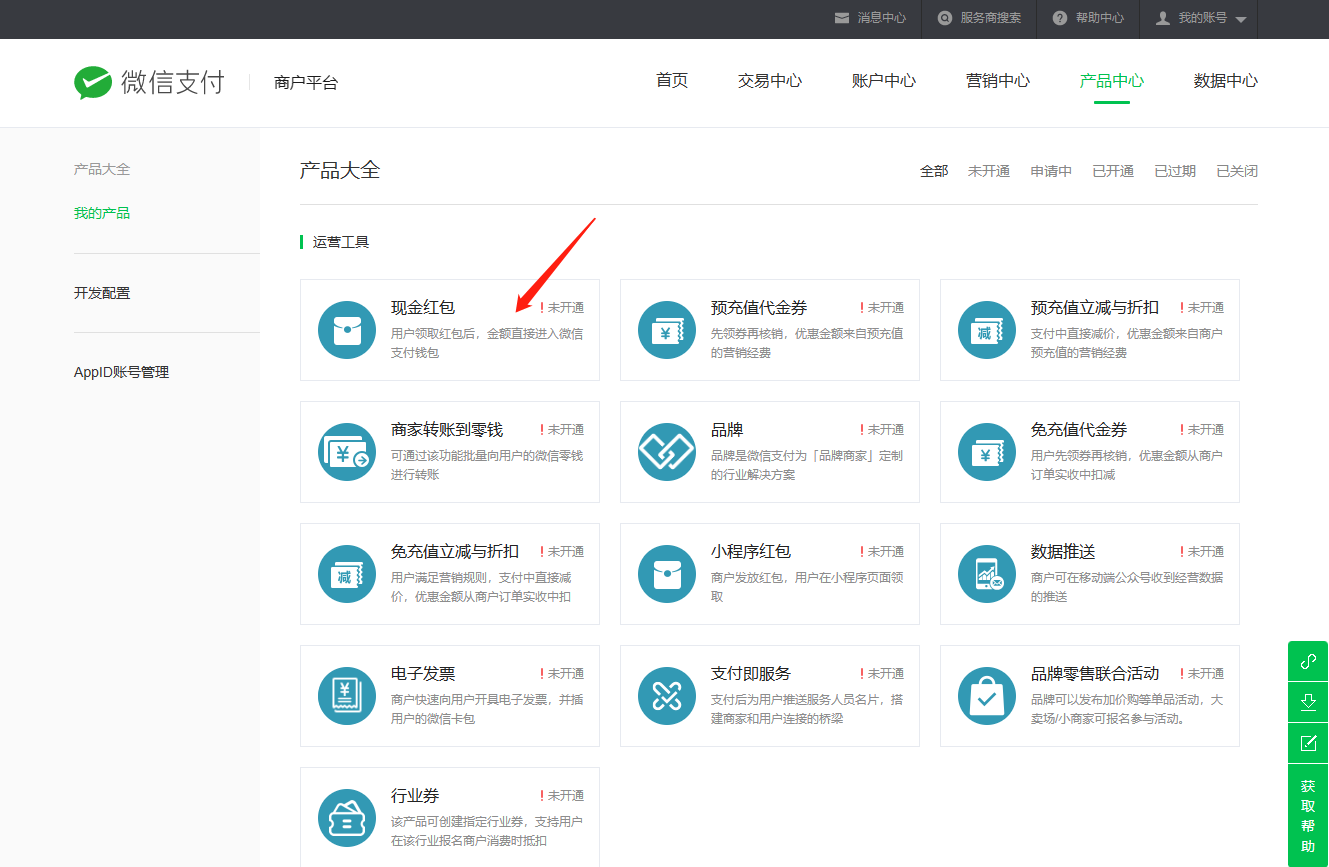Viewport: 1329px width, 867px height.
Task: Click 未开通 status on 数据推送 card
Action: [x=1202, y=552]
